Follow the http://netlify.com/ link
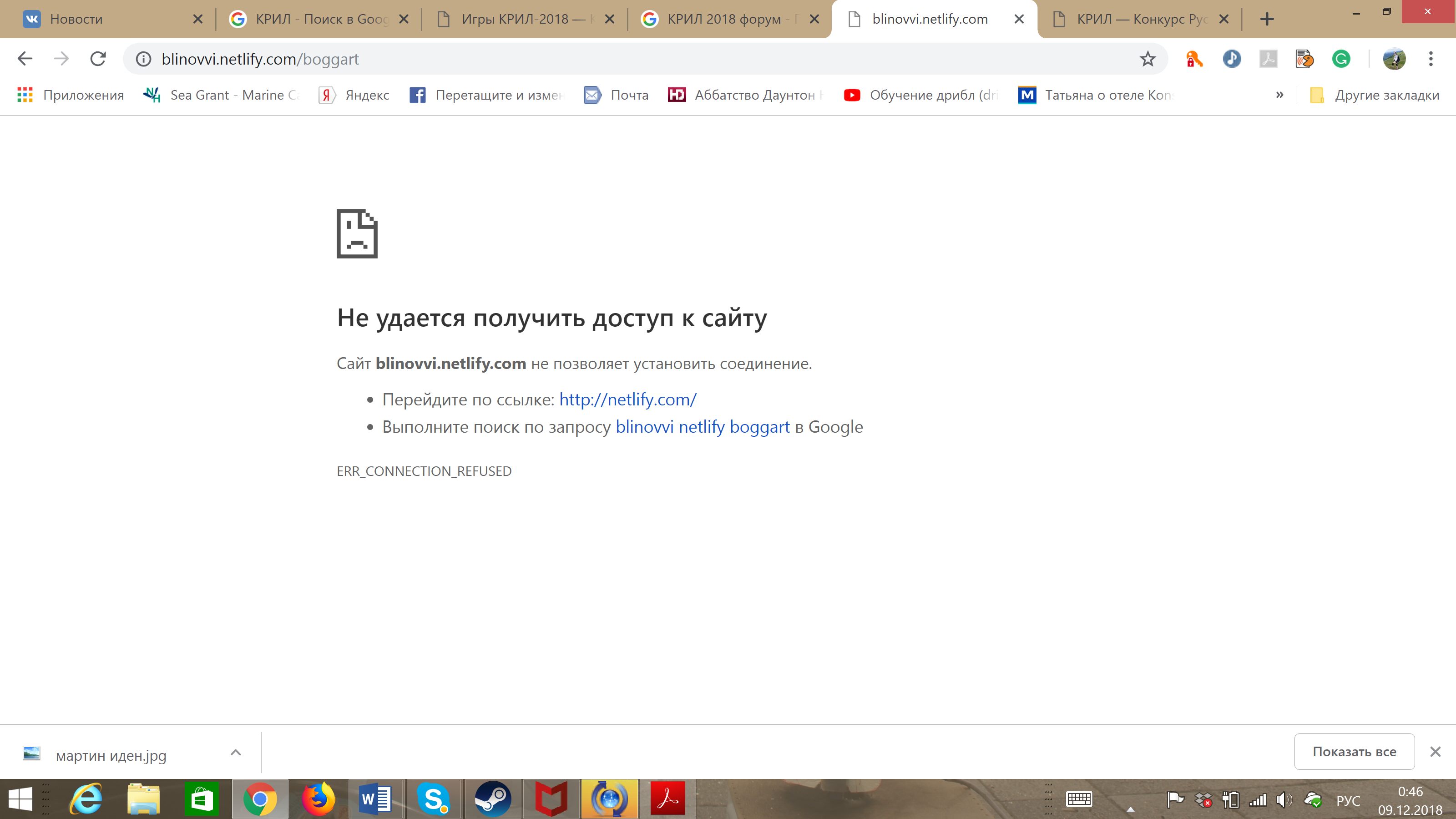The width and height of the screenshot is (1456, 819). tap(627, 399)
